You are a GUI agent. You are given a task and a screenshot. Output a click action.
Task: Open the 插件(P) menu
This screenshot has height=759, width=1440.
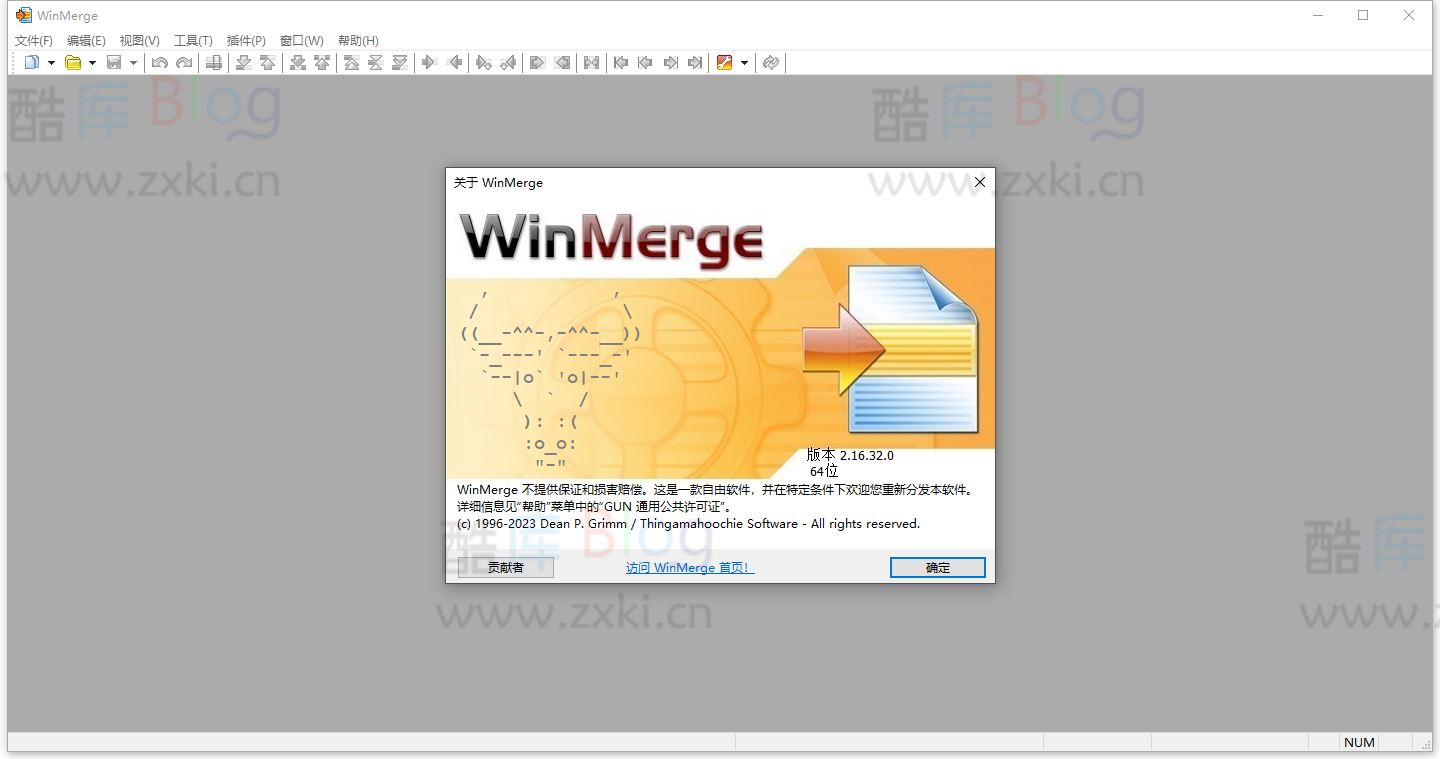245,40
